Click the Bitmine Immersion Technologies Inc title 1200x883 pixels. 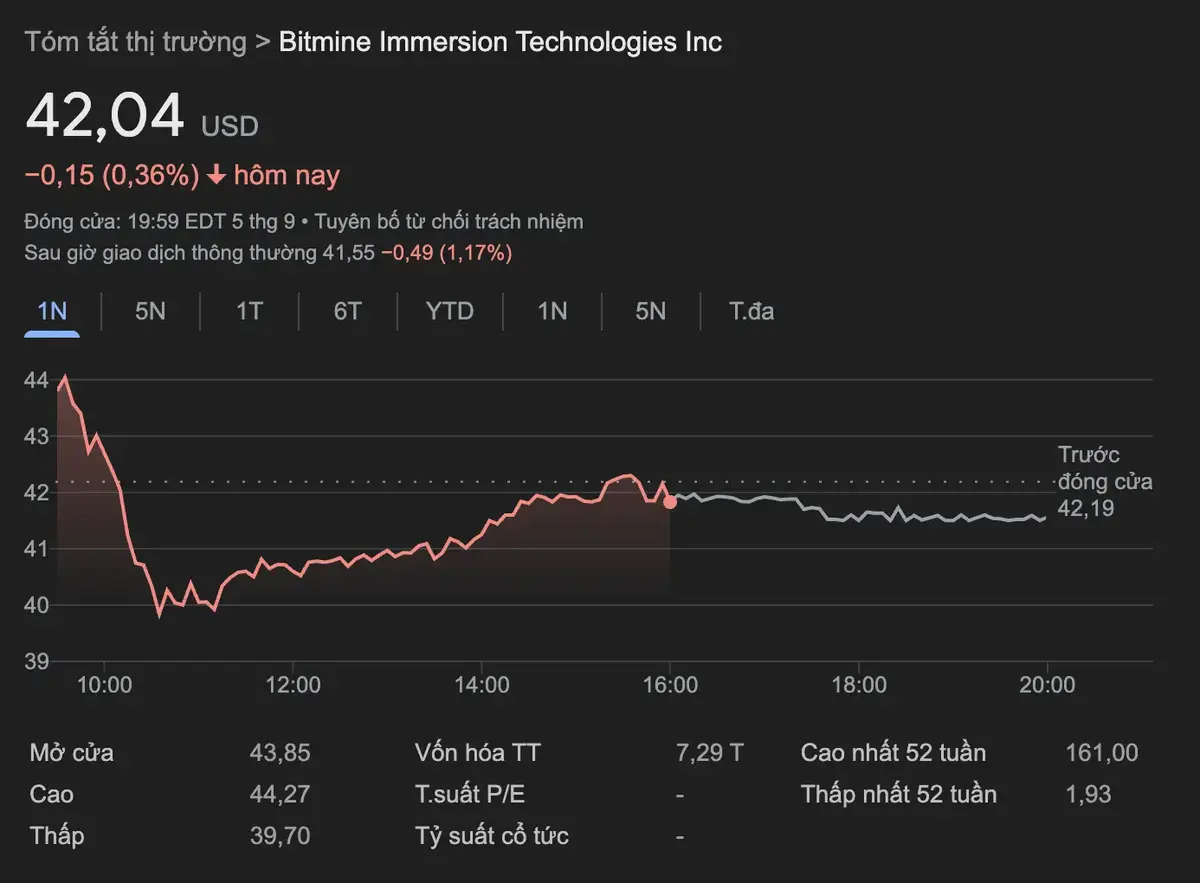pos(499,42)
